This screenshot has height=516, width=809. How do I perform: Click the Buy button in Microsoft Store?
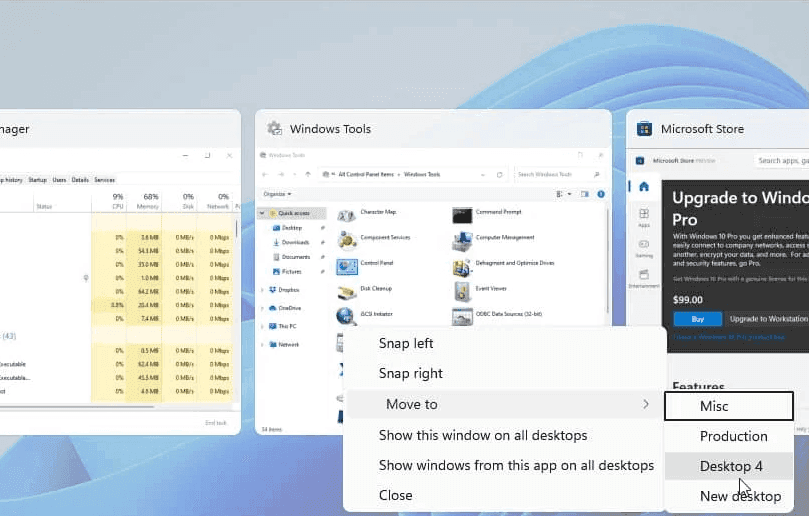pos(698,319)
